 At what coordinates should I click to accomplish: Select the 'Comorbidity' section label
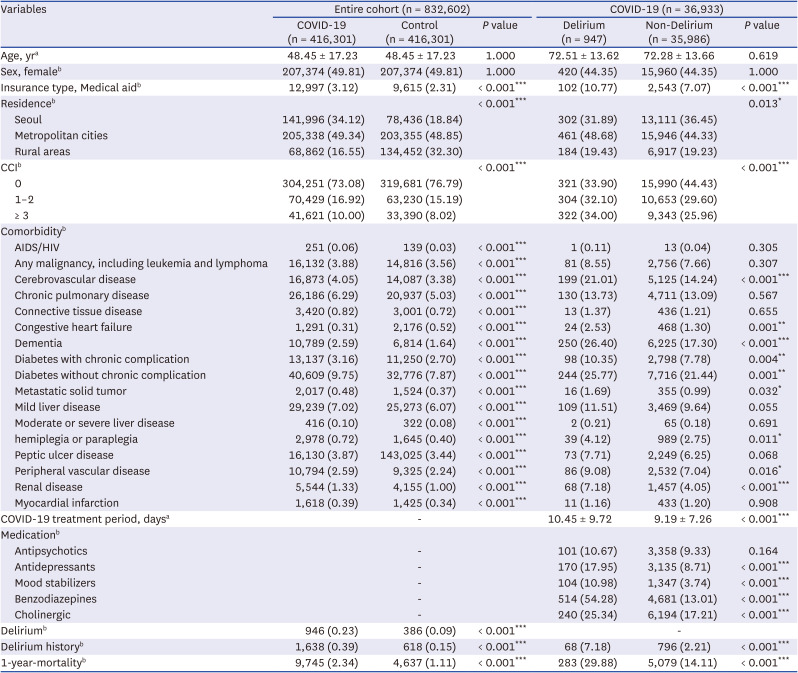pos(33,232)
